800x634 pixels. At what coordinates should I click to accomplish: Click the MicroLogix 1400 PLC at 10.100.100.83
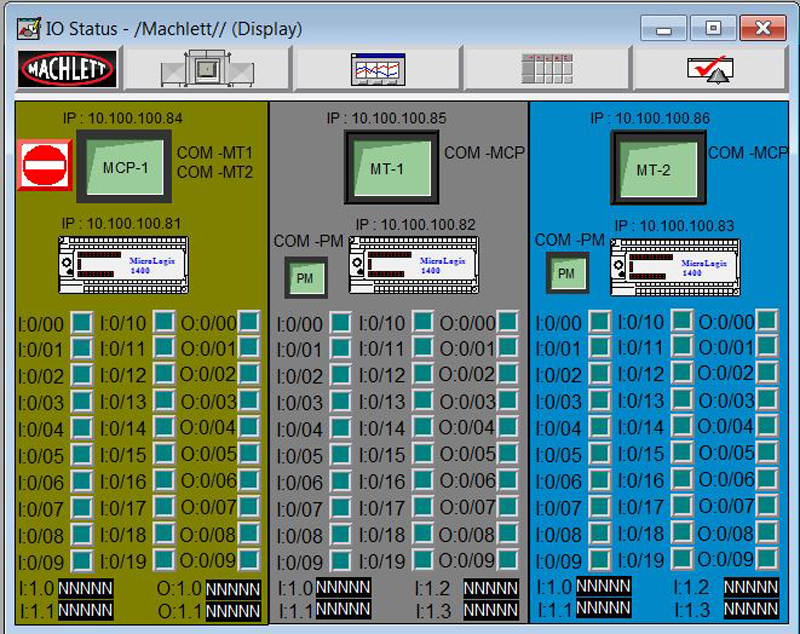click(675, 267)
